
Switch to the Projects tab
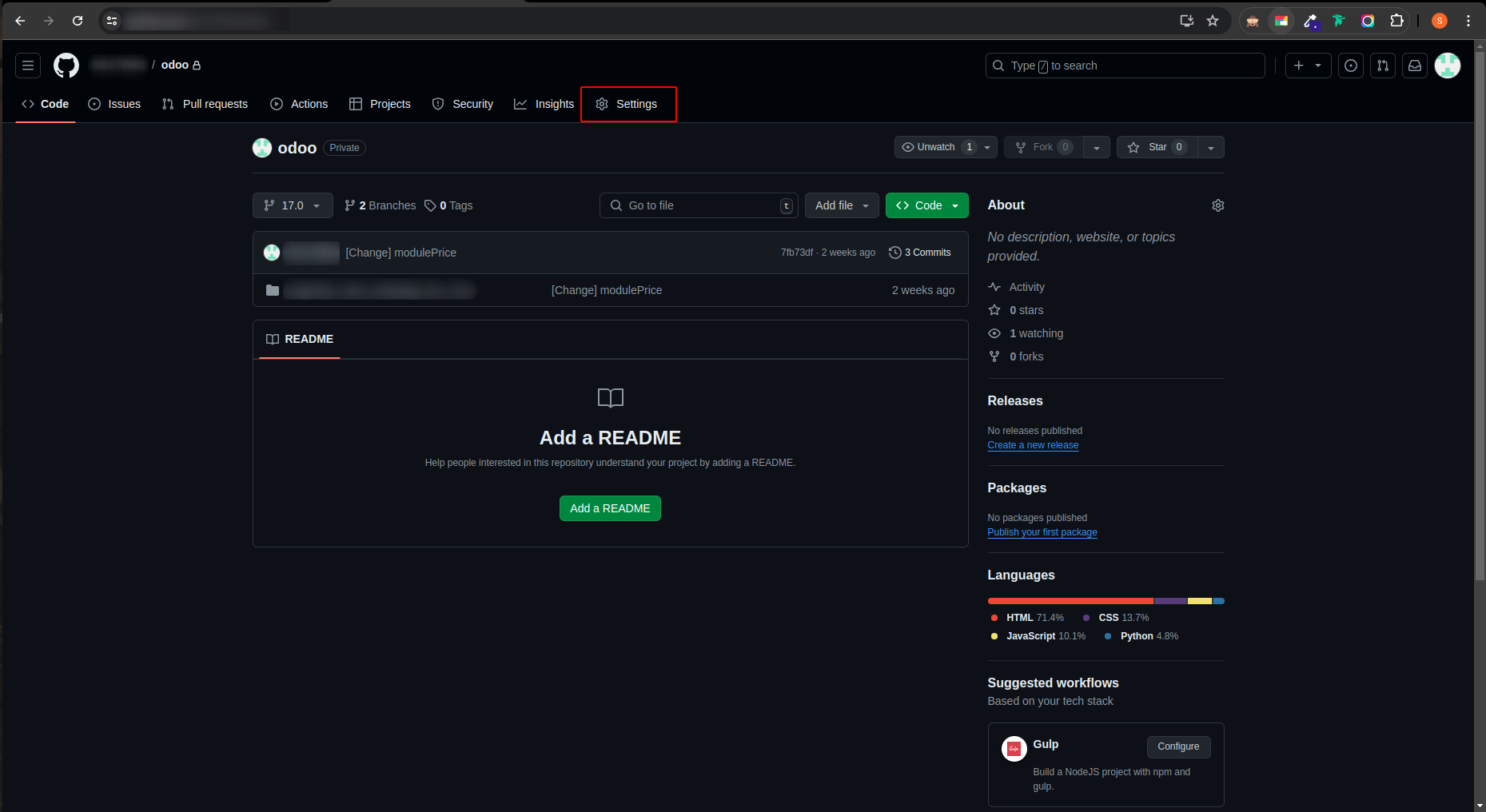(380, 104)
